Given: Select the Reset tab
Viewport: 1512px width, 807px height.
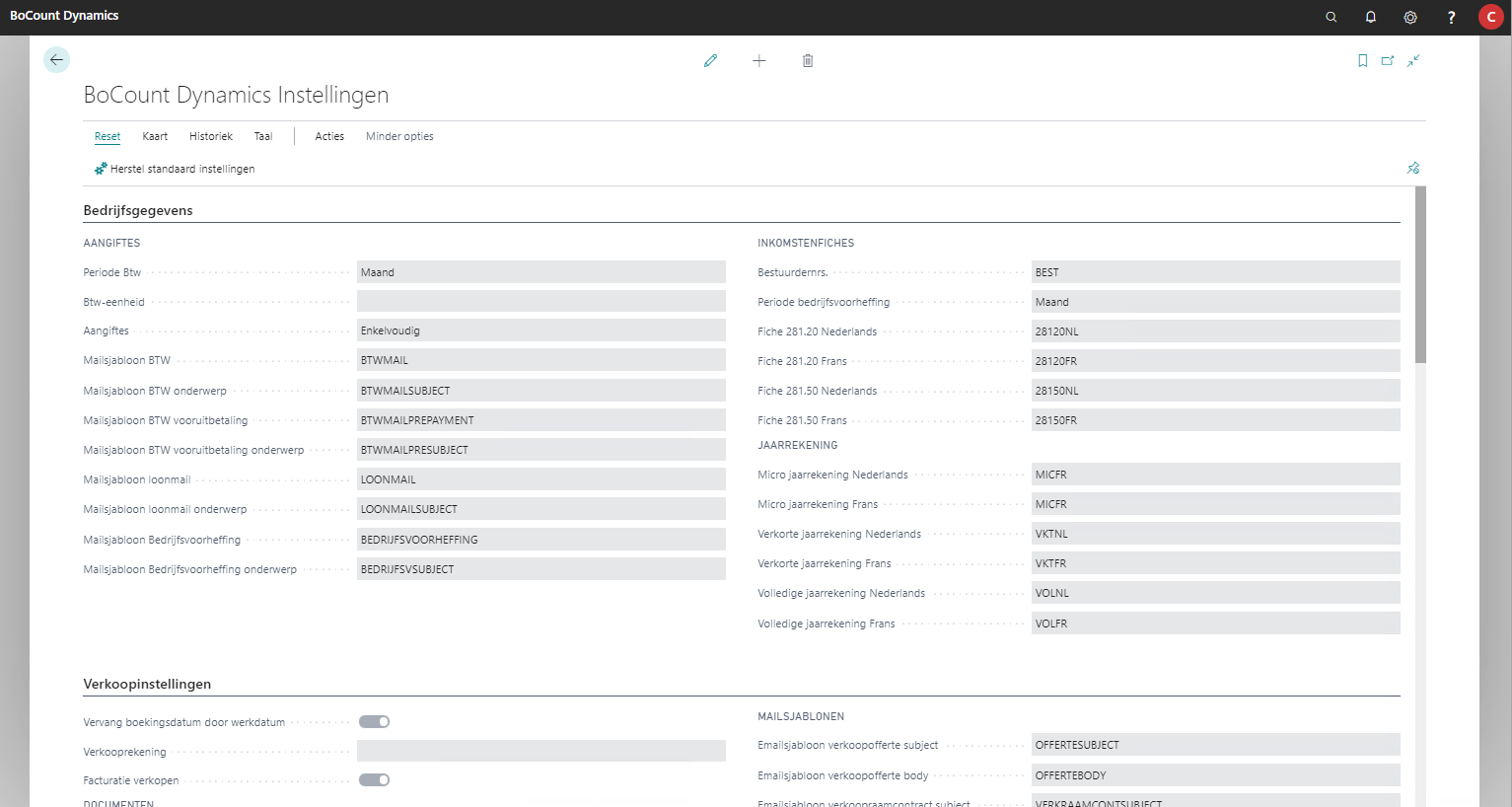Looking at the screenshot, I should point(108,136).
